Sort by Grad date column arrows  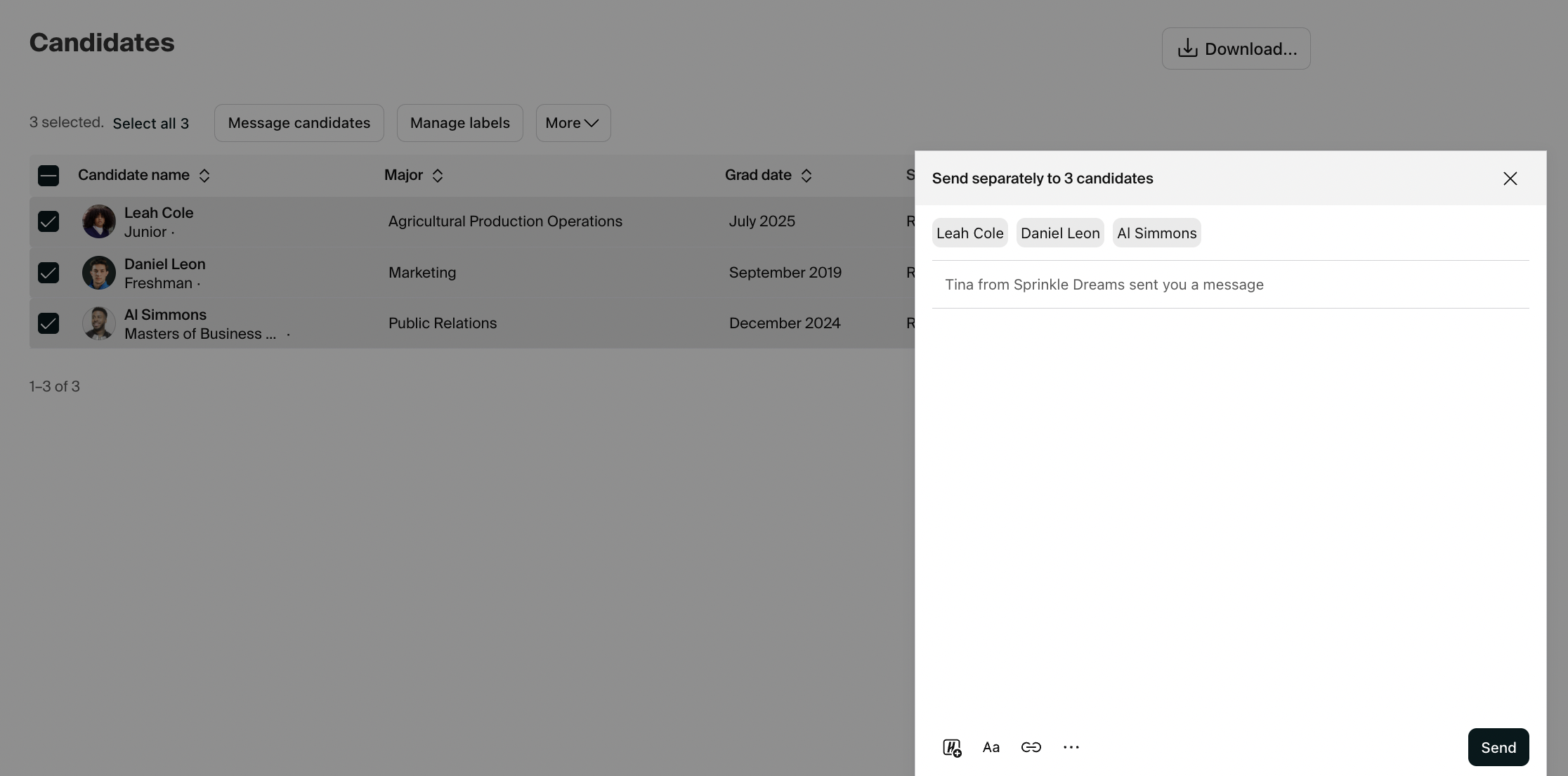(x=806, y=176)
